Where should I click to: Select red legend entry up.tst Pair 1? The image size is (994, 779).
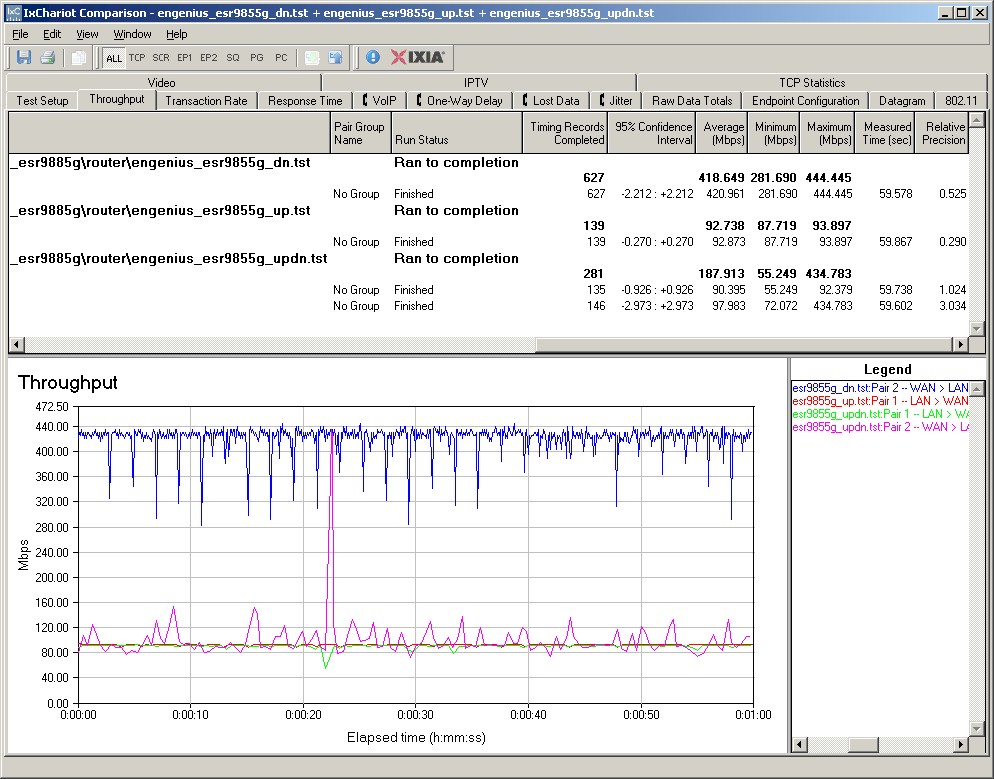881,401
